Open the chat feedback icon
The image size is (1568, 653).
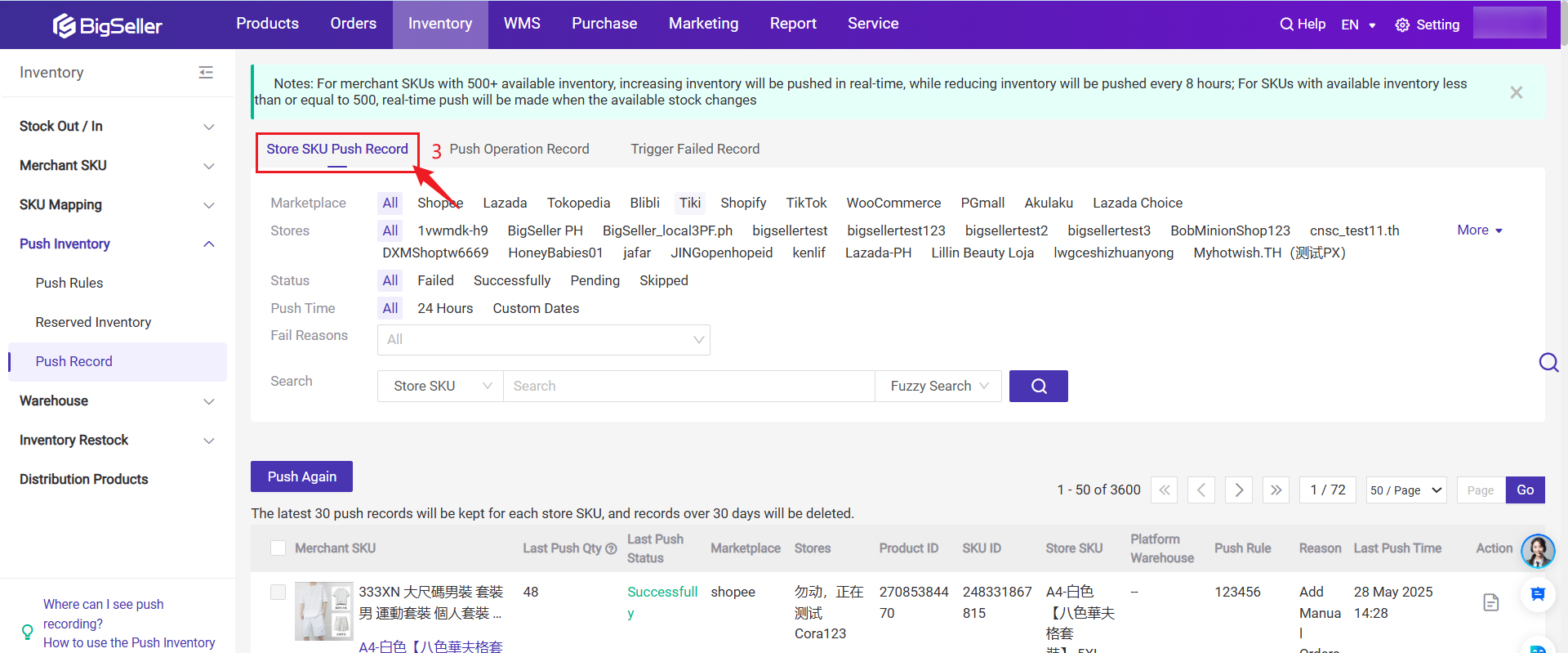pyautogui.click(x=1538, y=594)
